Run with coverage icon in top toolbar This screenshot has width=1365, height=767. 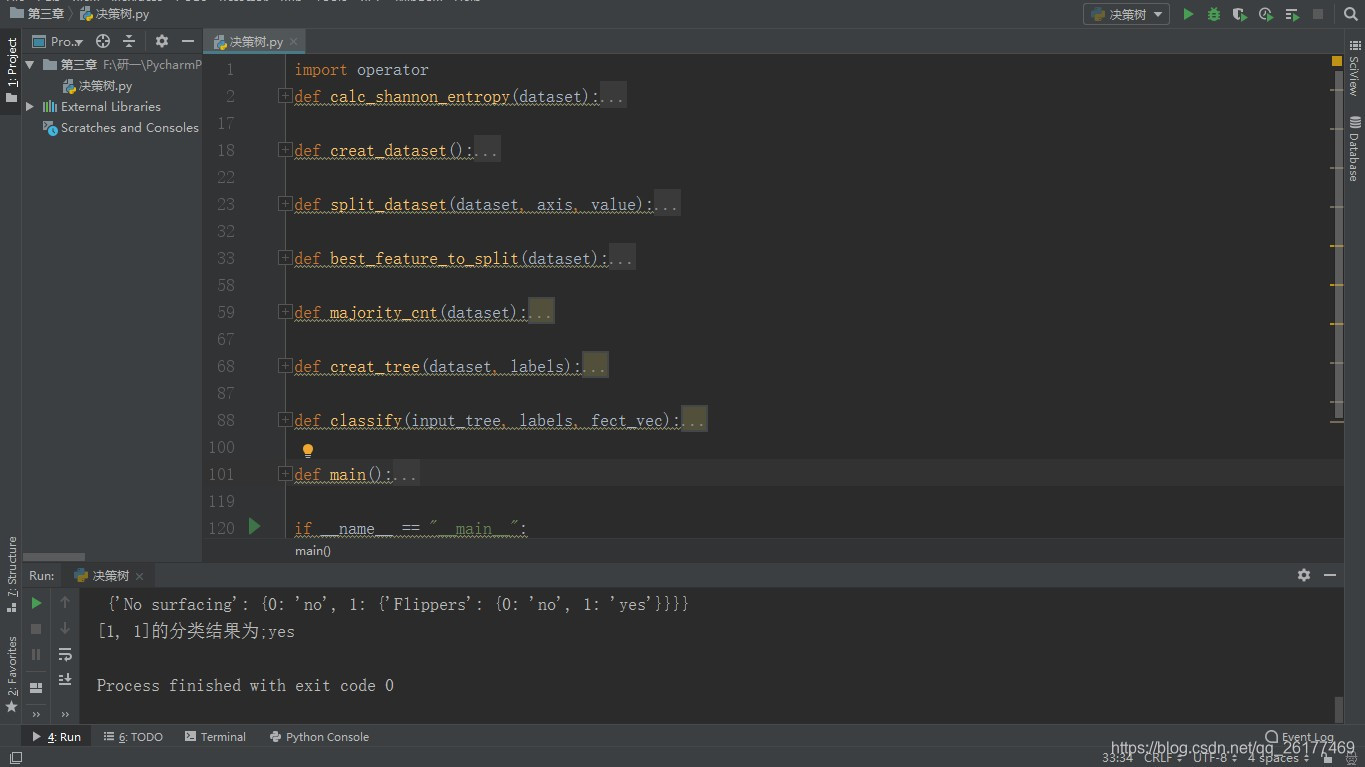coord(1240,14)
